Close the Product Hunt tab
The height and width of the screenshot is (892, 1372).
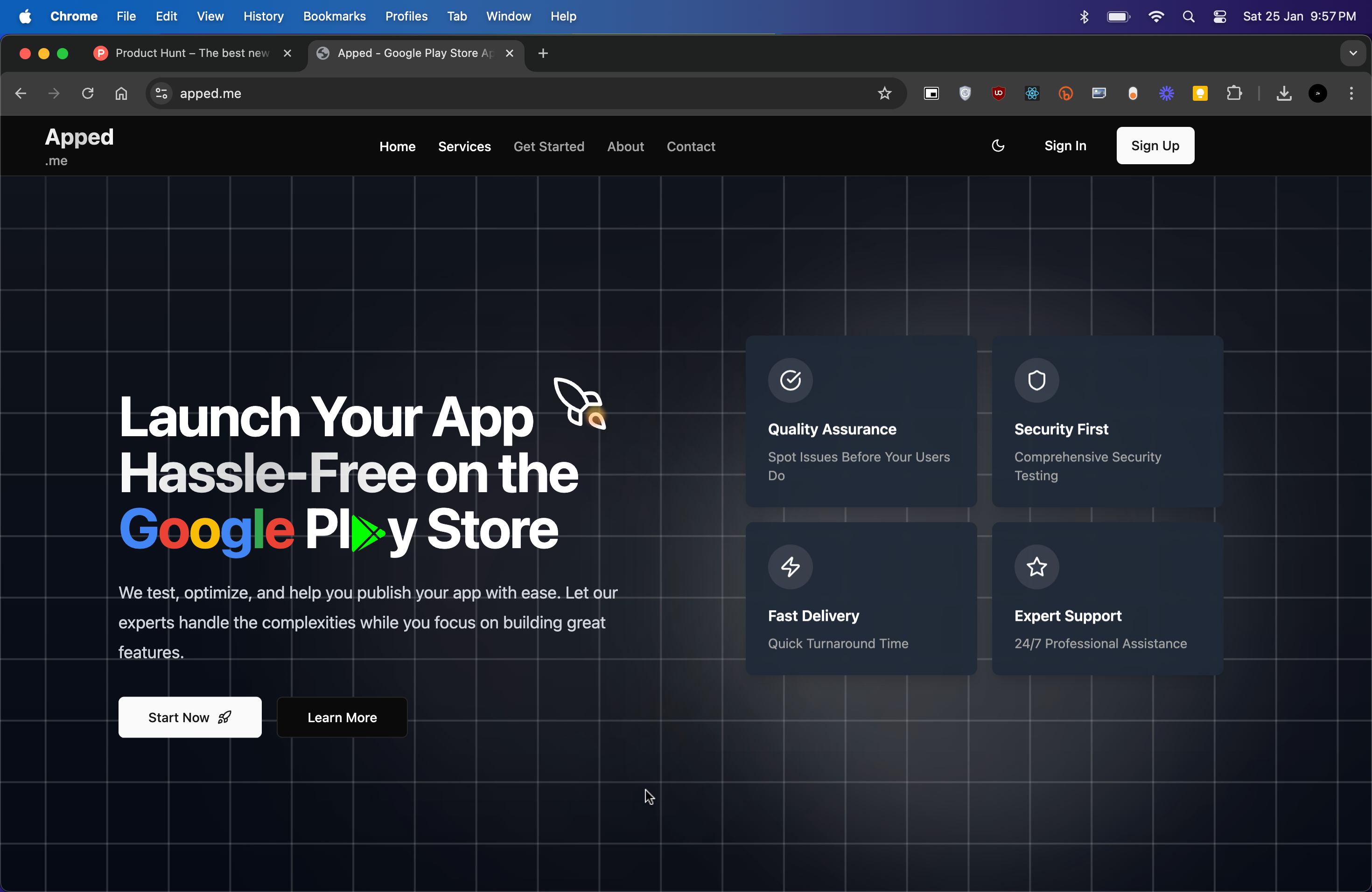point(287,53)
